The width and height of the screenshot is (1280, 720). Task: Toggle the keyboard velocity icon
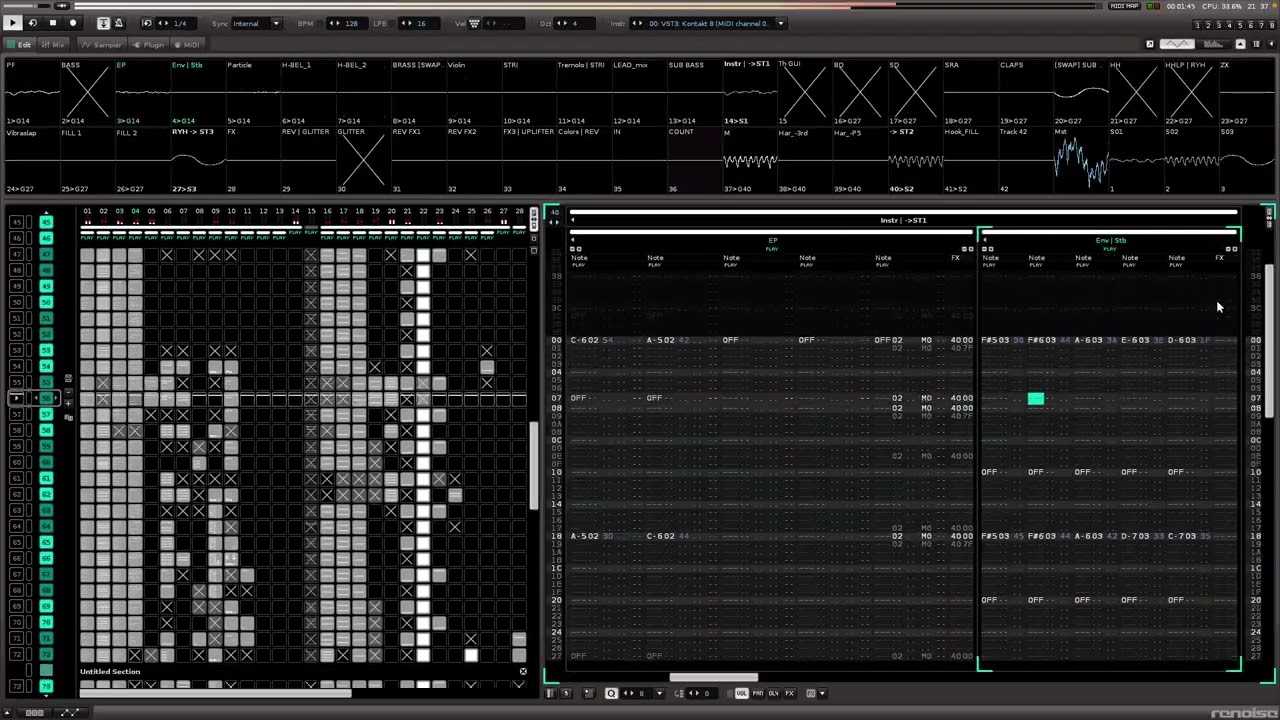(x=475, y=23)
